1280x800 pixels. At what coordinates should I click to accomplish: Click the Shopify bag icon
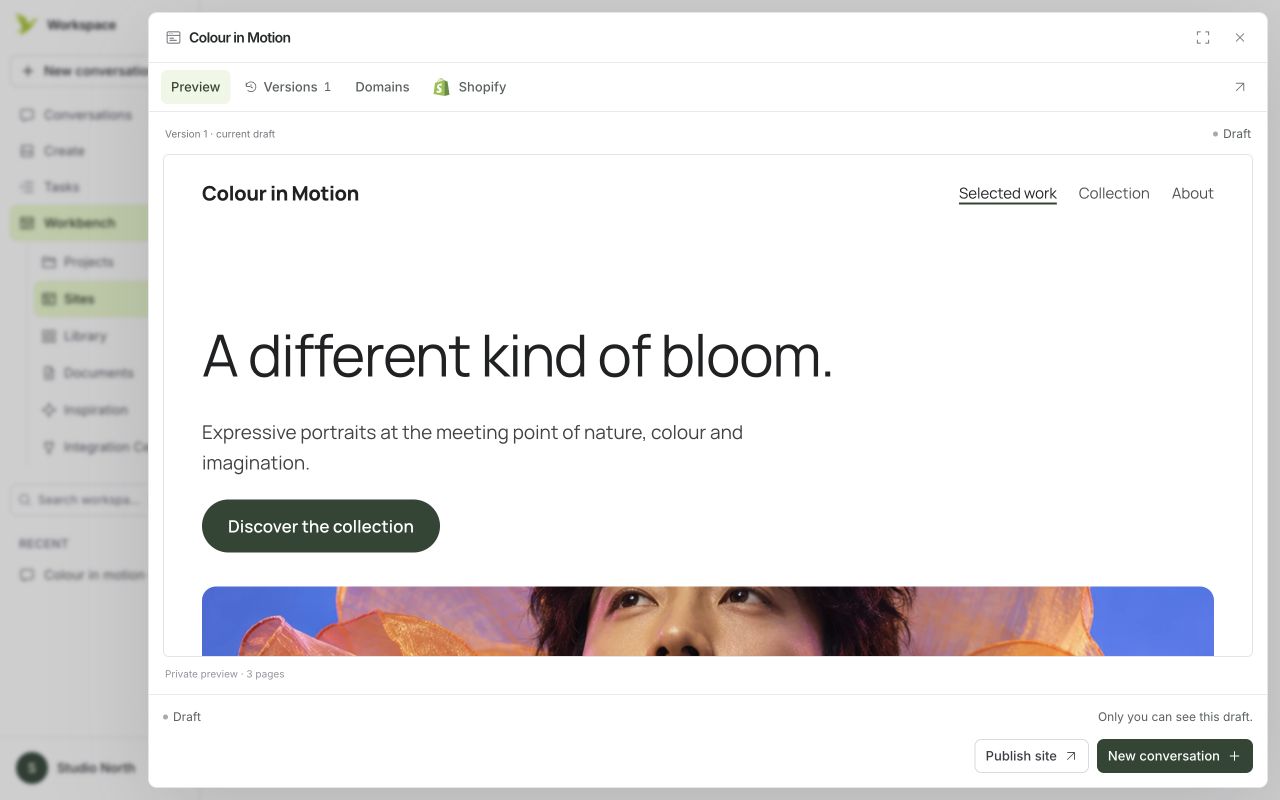point(441,87)
